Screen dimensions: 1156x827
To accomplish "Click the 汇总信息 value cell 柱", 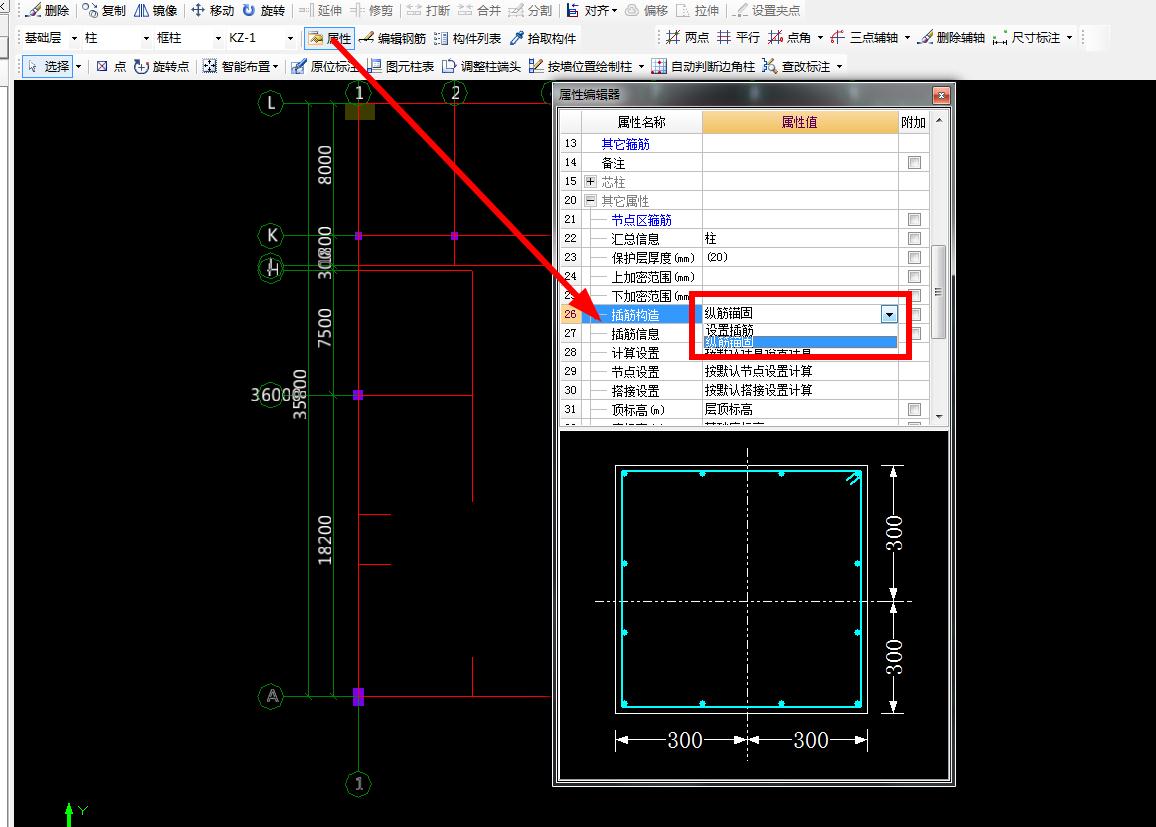I will (800, 238).
